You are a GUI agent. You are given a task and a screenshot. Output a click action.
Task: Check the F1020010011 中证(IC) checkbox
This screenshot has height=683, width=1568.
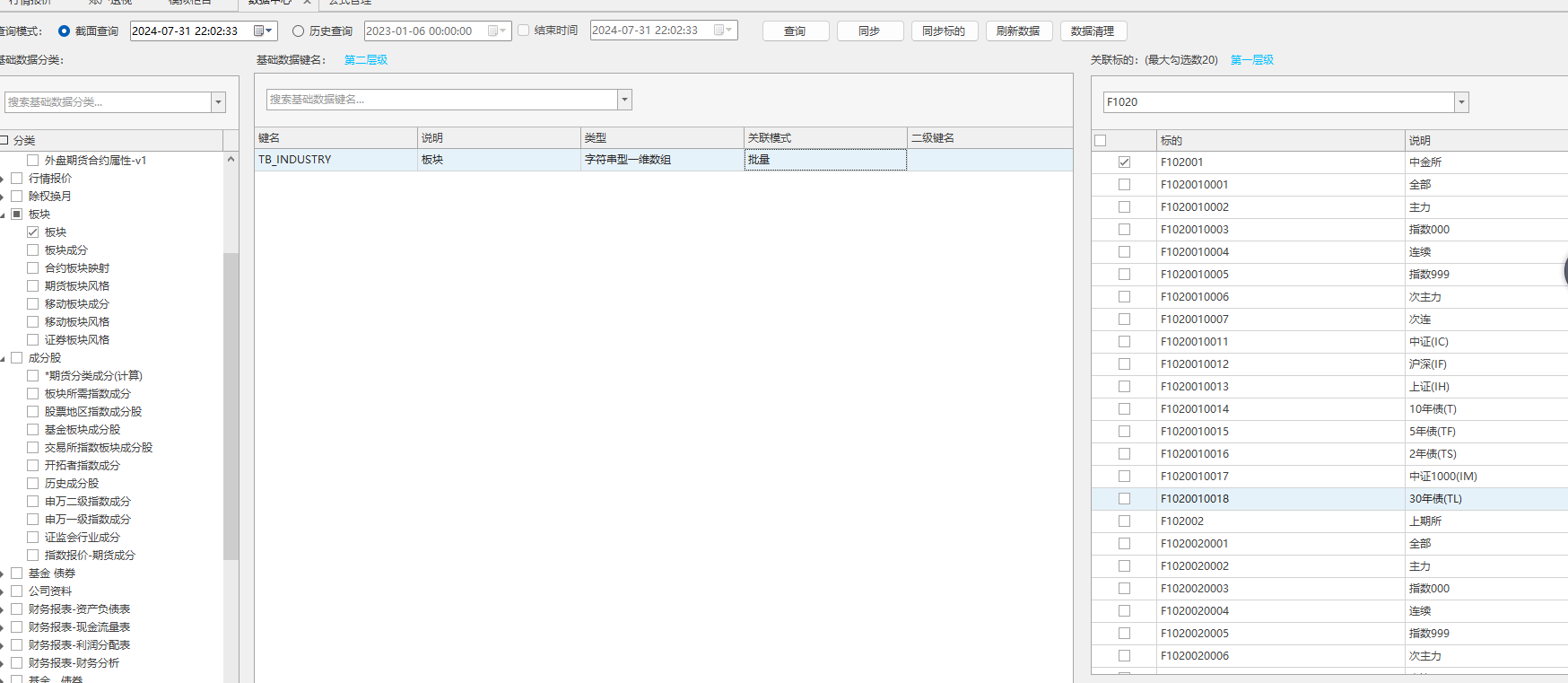(x=1124, y=342)
